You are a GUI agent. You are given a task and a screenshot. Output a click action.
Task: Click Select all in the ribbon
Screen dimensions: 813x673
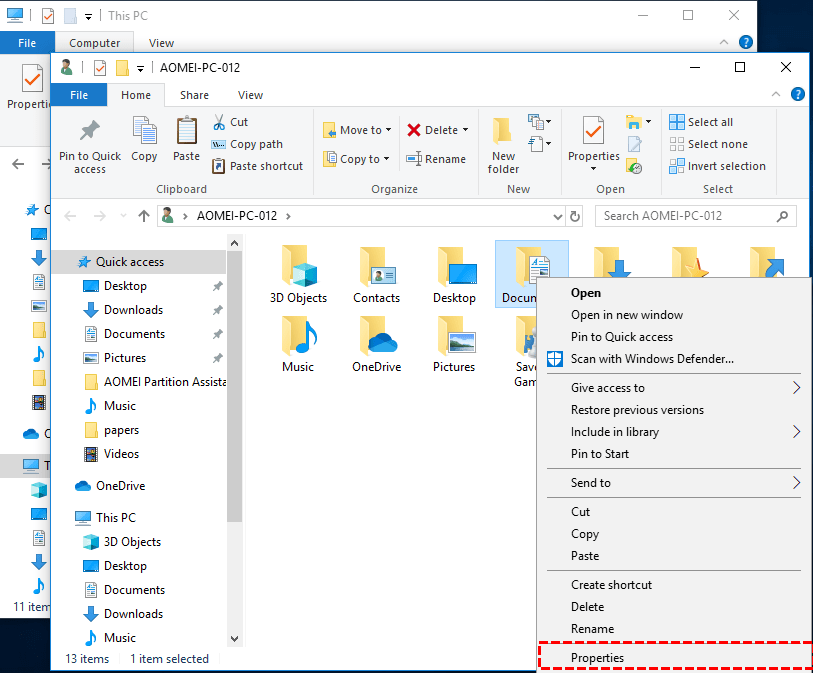click(700, 121)
